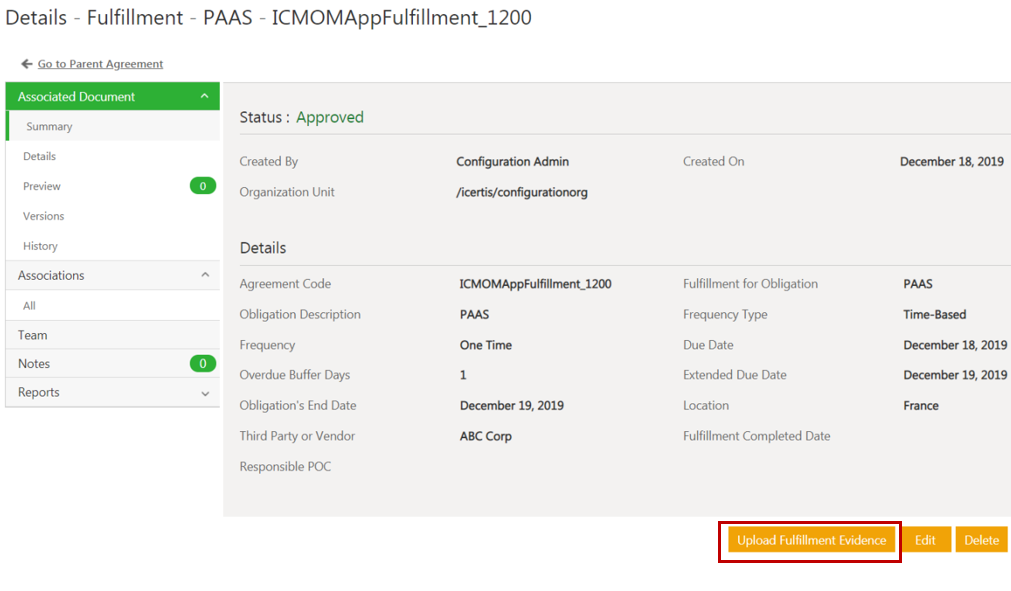Open the Details sidebar item
Viewport: 1011px width, 591px height.
click(x=40, y=156)
